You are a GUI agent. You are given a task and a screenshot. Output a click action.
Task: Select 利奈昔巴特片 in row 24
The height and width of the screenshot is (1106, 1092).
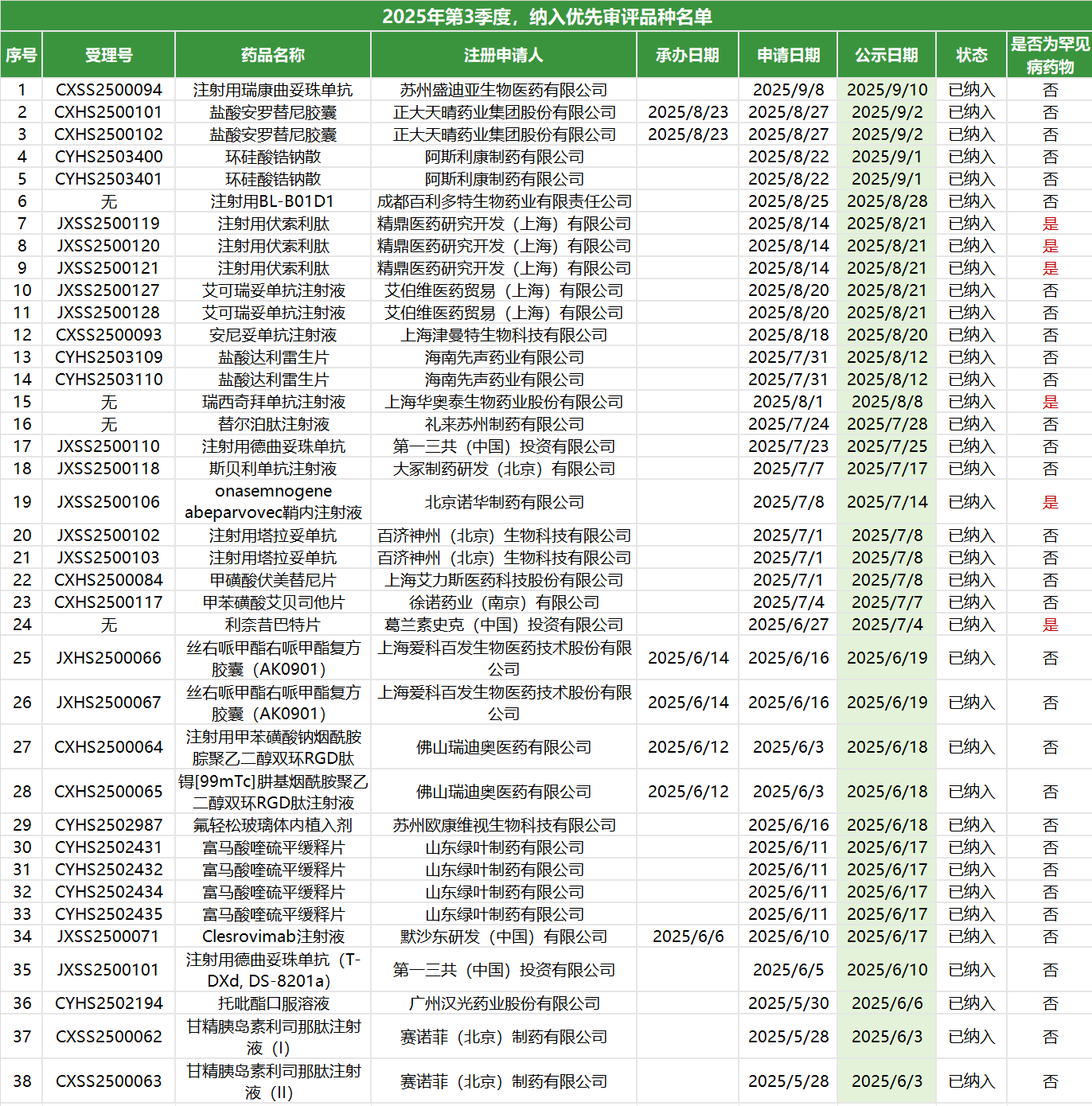[272, 625]
